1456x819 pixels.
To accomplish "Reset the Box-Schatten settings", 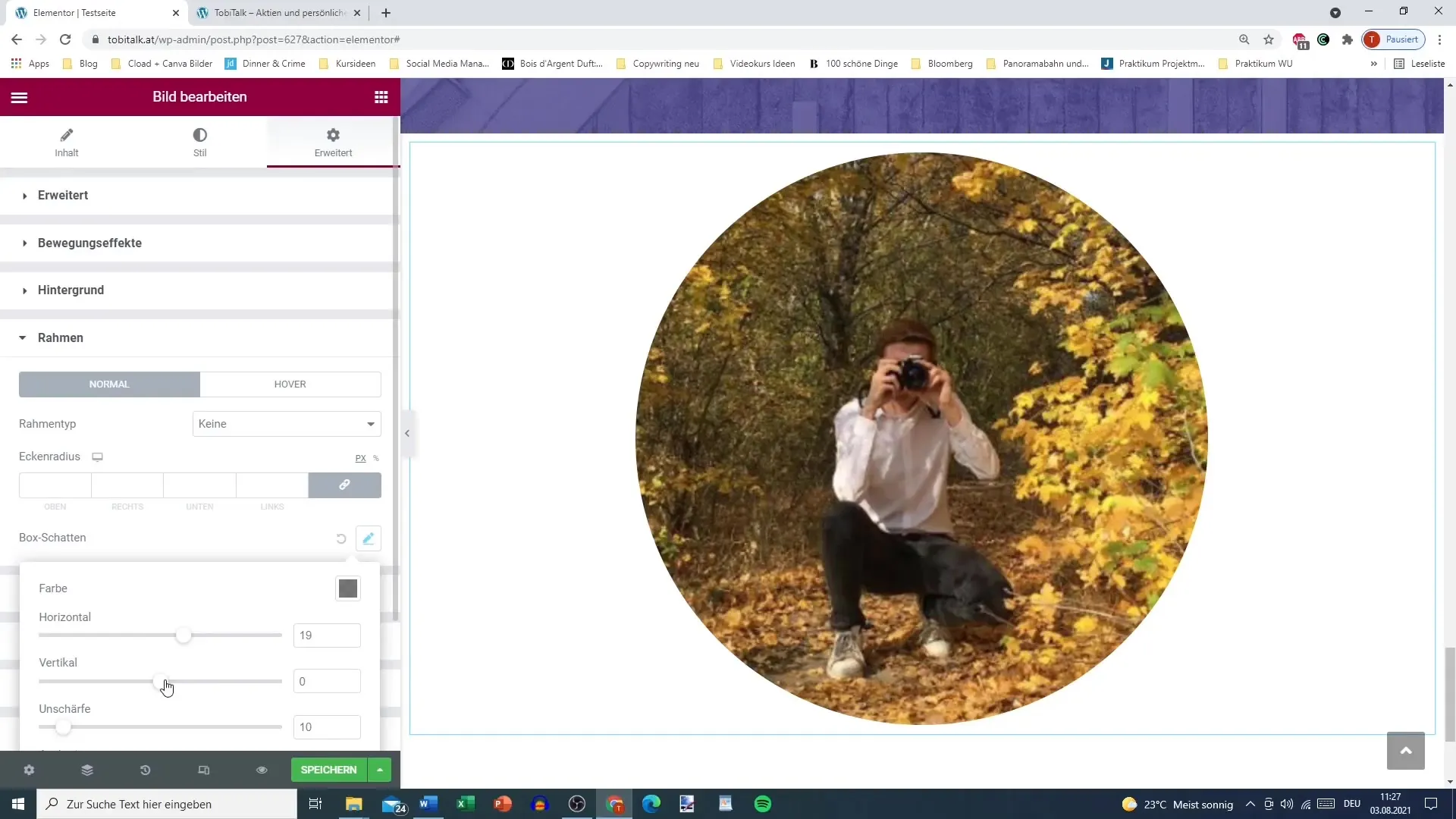I will 341,538.
